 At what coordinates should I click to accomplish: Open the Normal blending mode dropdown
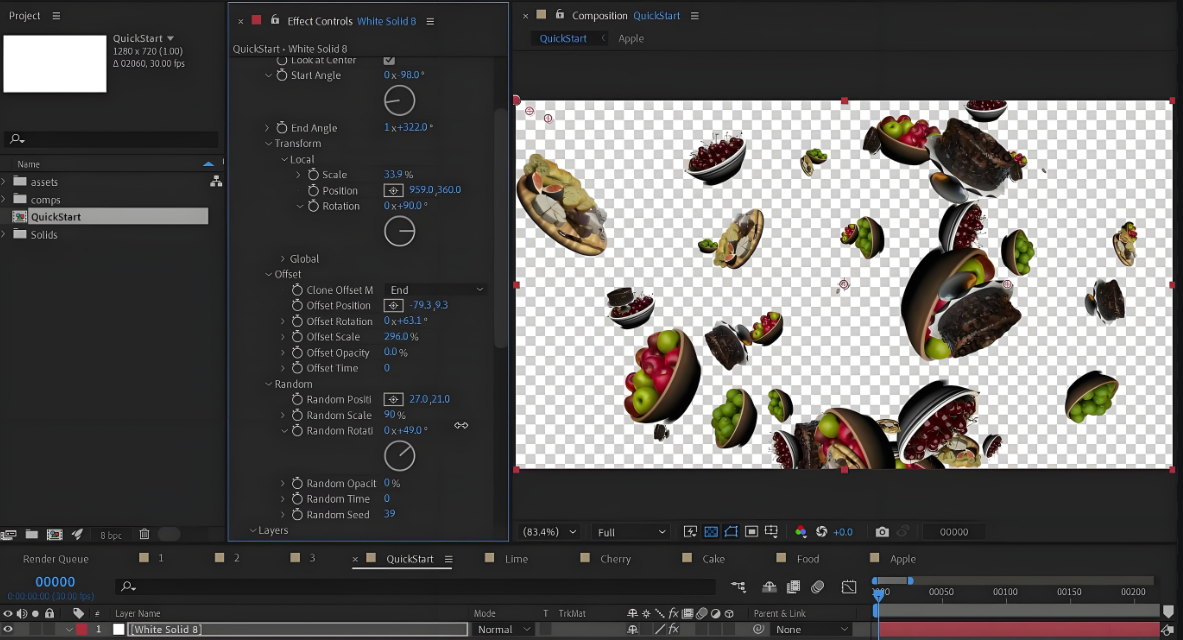[x=503, y=629]
